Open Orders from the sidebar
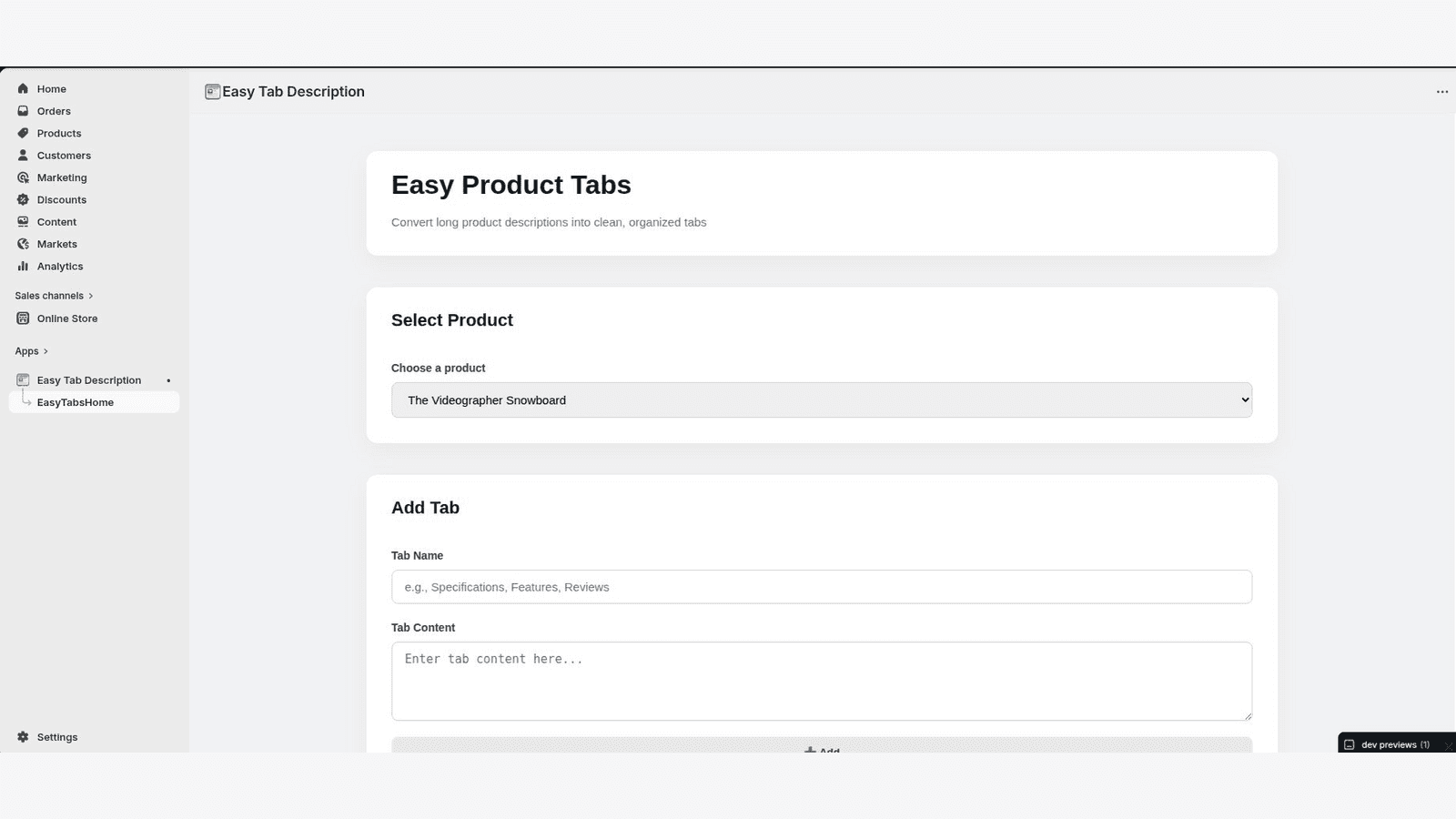Screen dimensions: 1456x819 click(x=23, y=110)
